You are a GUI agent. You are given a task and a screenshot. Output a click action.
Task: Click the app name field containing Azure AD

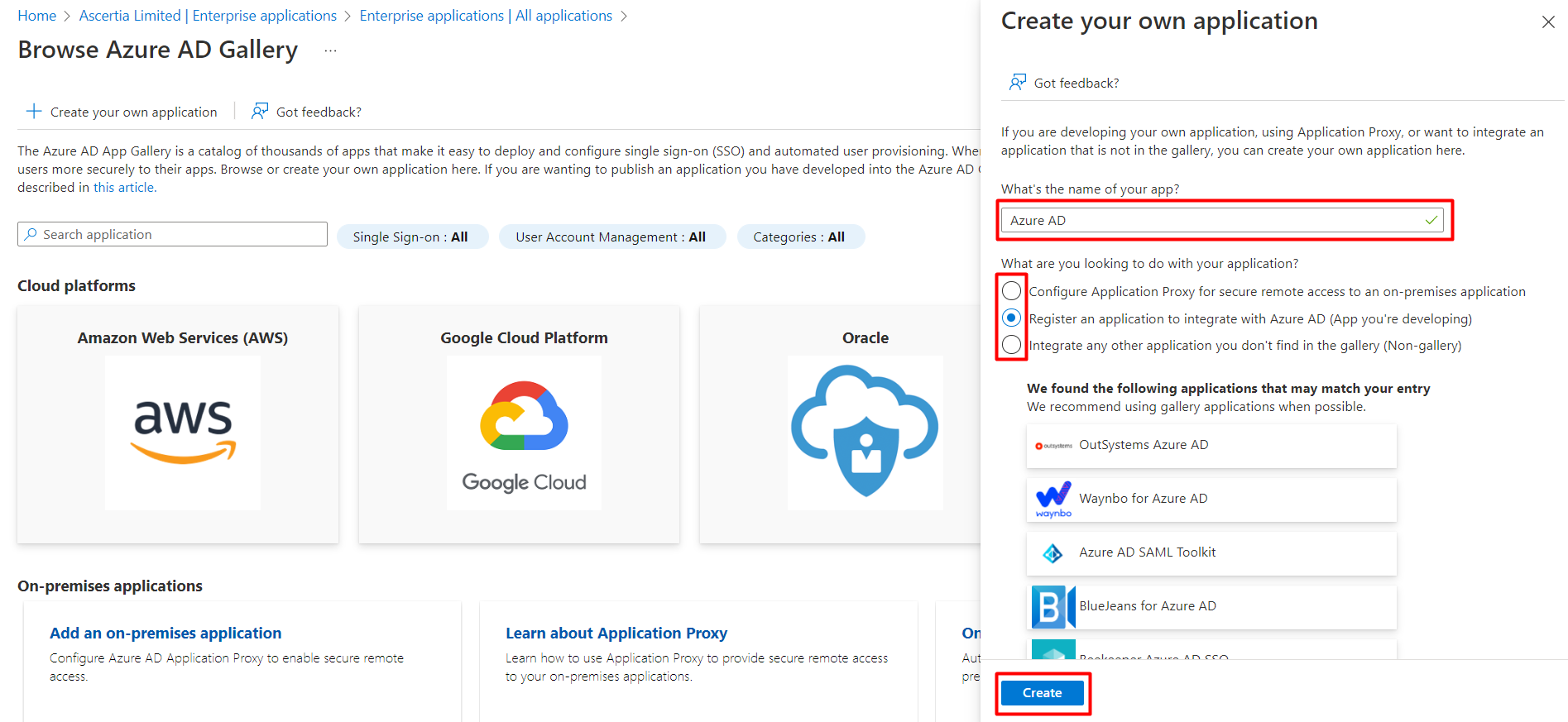(x=1222, y=220)
